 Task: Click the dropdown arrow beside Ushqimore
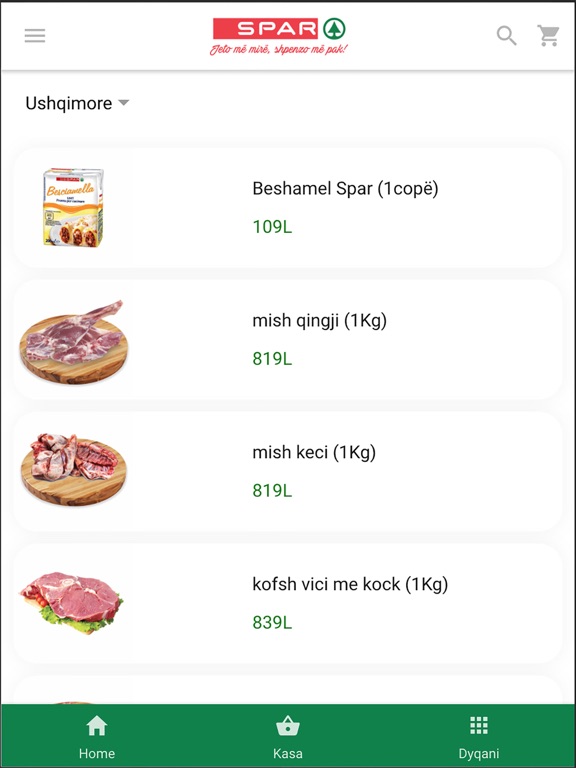click(x=123, y=103)
